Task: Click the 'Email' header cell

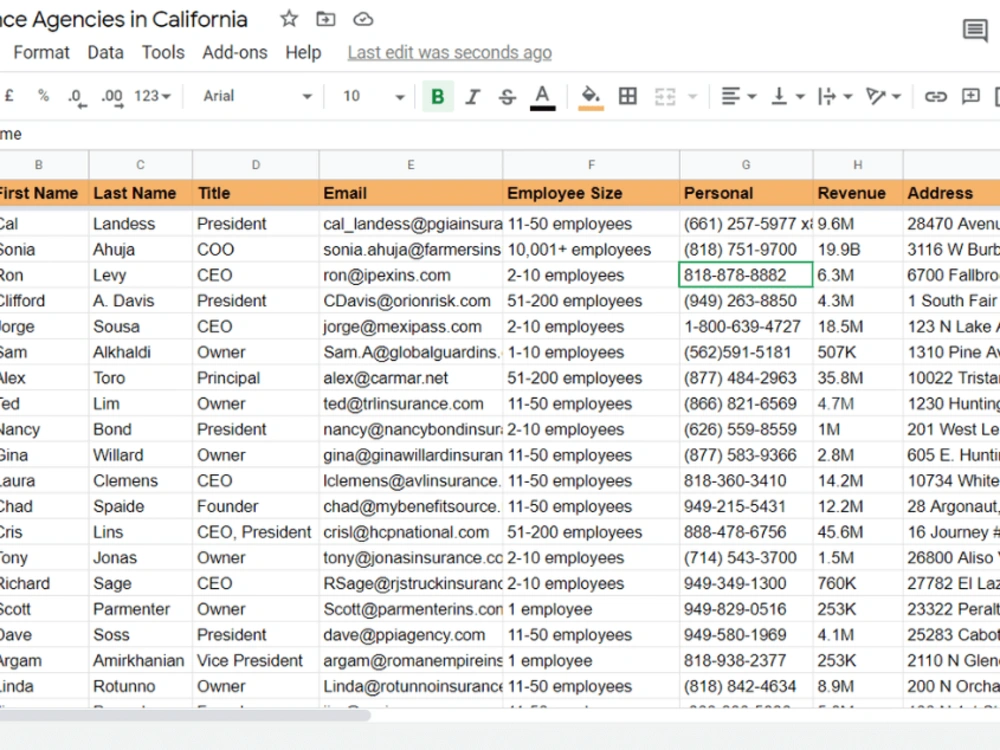Action: 411,193
